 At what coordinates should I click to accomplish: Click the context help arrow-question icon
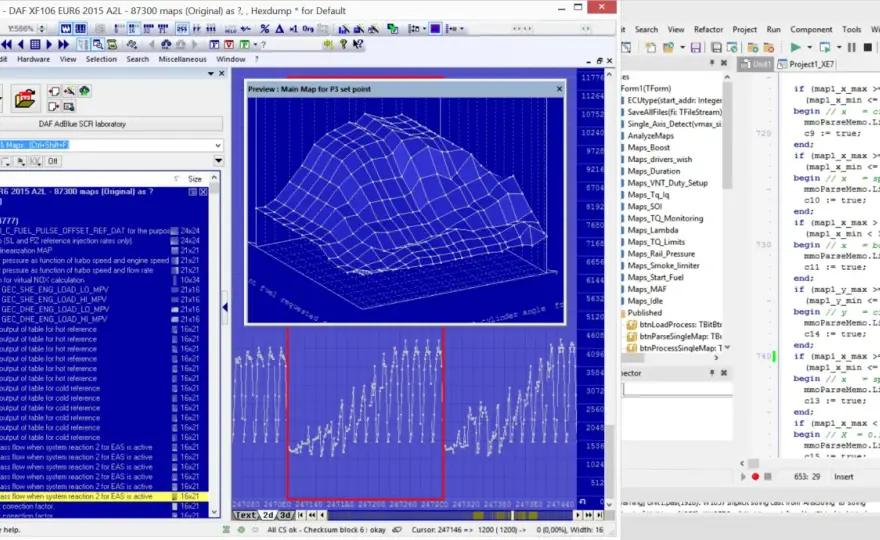(x=358, y=44)
